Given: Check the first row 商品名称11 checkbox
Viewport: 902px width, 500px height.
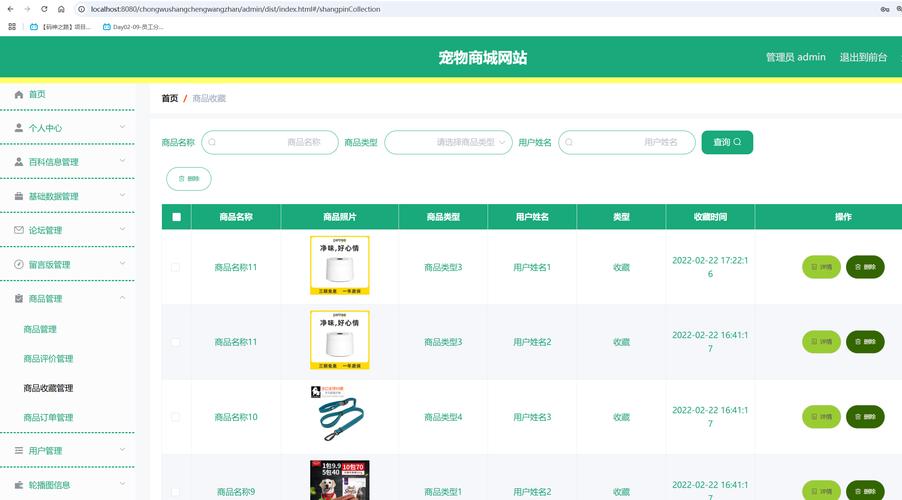Looking at the screenshot, I should pyautogui.click(x=176, y=267).
